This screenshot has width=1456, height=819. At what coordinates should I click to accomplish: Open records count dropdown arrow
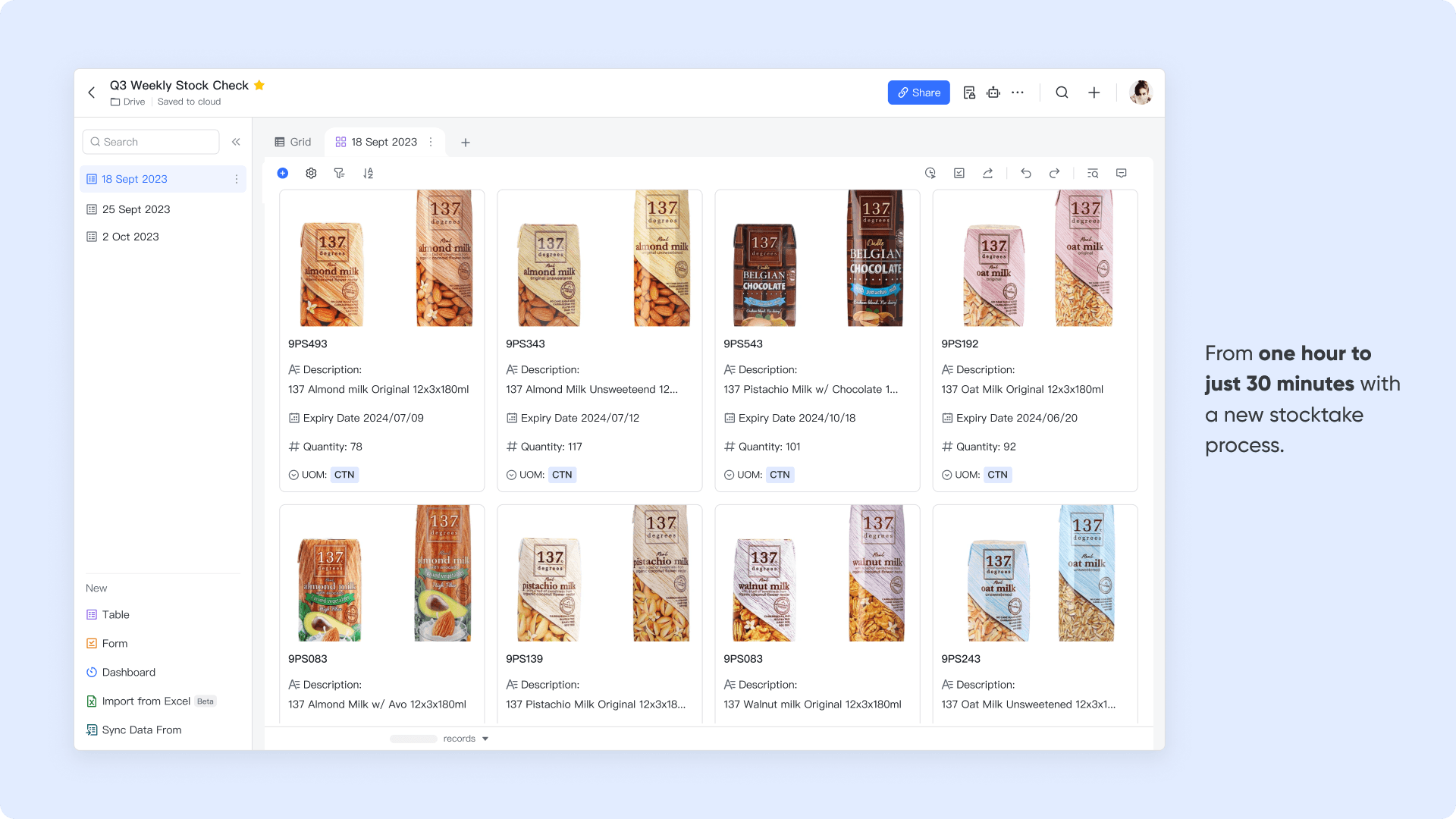point(485,739)
